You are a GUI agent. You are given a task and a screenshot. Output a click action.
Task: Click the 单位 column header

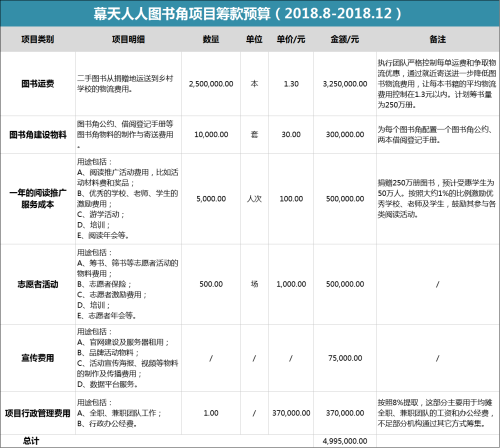pyautogui.click(x=254, y=39)
